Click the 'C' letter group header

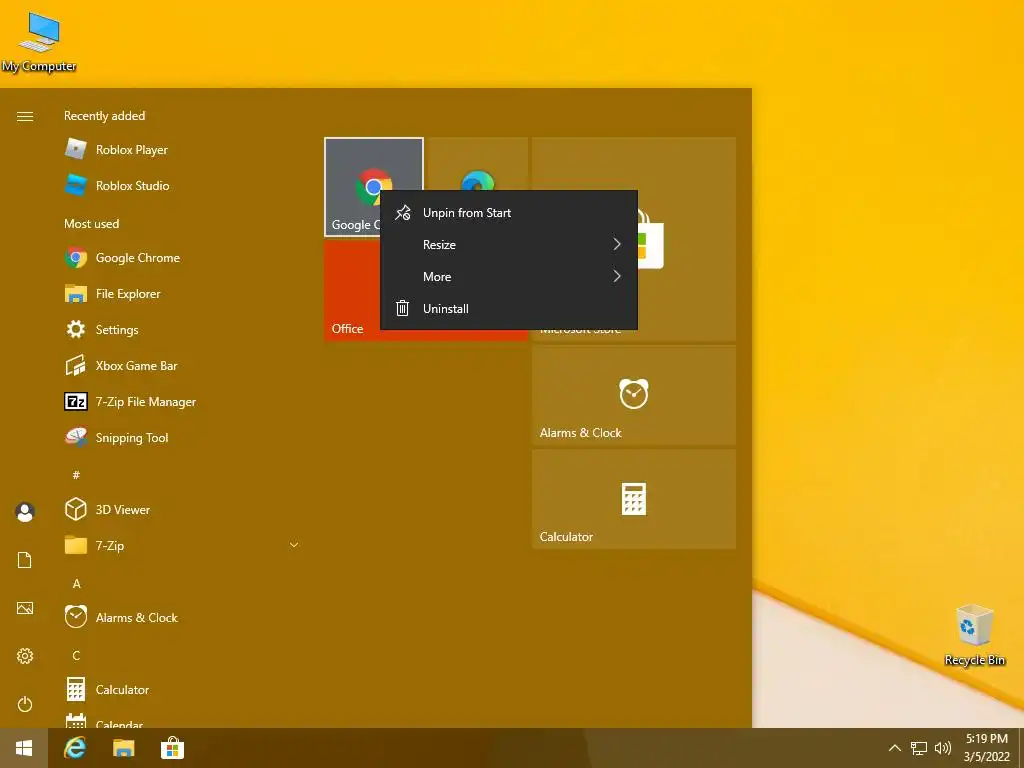76,655
